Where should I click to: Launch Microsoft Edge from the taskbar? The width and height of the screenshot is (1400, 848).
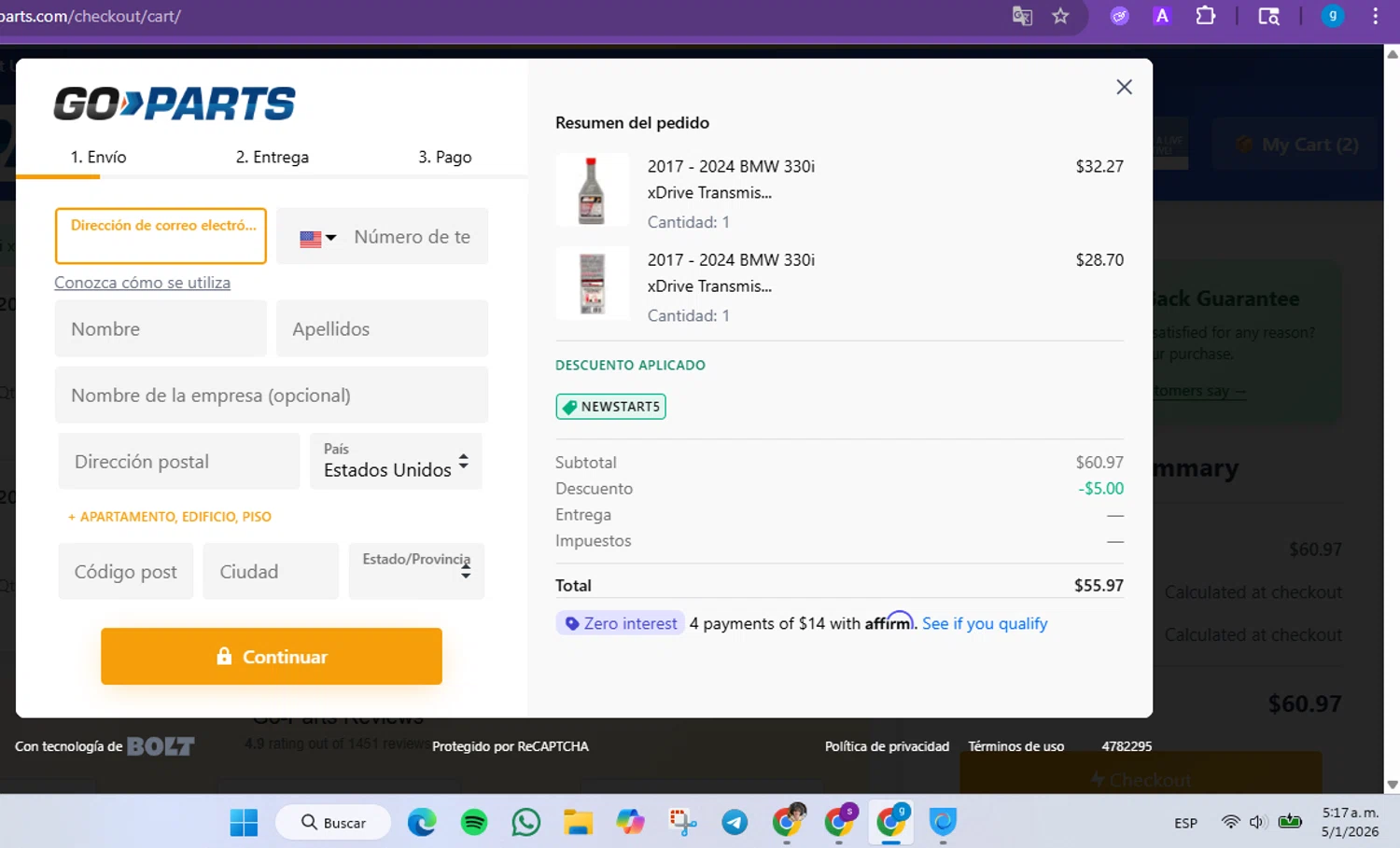click(x=422, y=823)
